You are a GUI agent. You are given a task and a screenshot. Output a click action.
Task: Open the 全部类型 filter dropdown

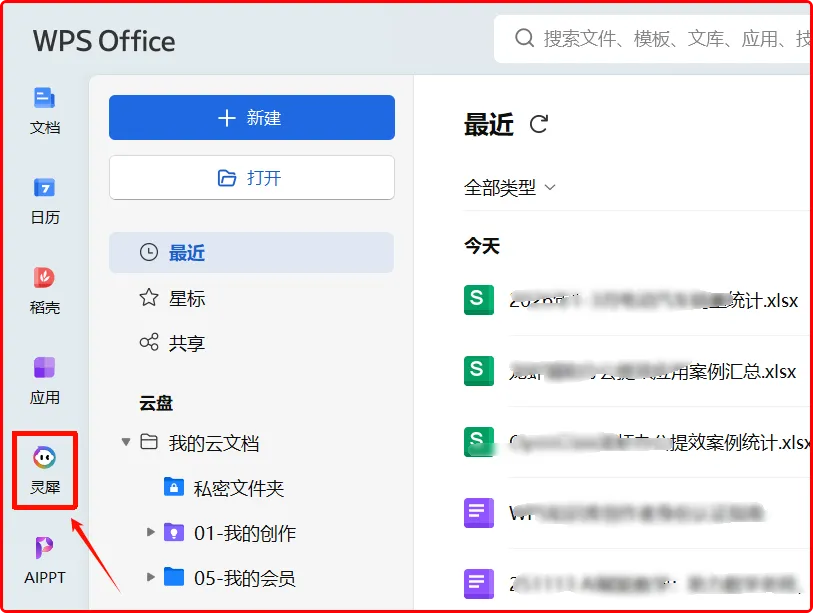pyautogui.click(x=510, y=188)
